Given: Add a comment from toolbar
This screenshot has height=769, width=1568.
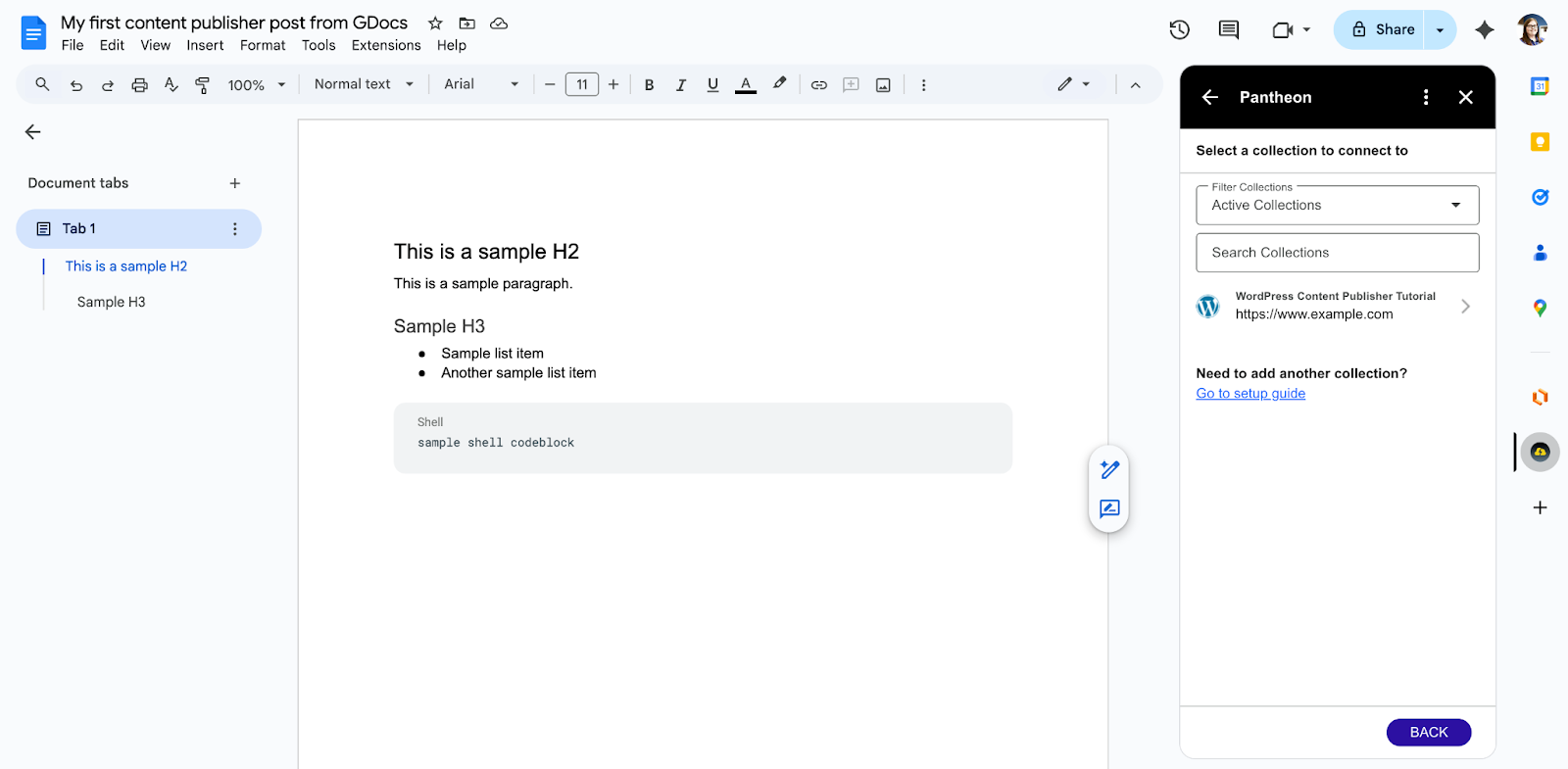Looking at the screenshot, I should tap(852, 85).
